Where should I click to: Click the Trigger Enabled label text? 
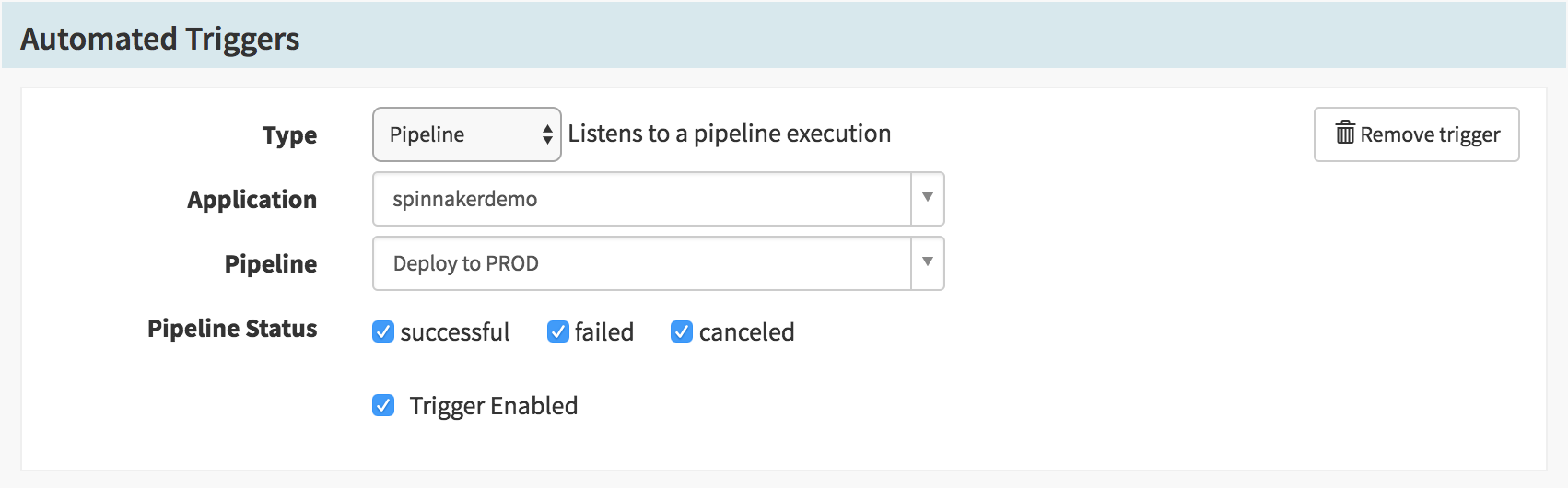[x=494, y=405]
